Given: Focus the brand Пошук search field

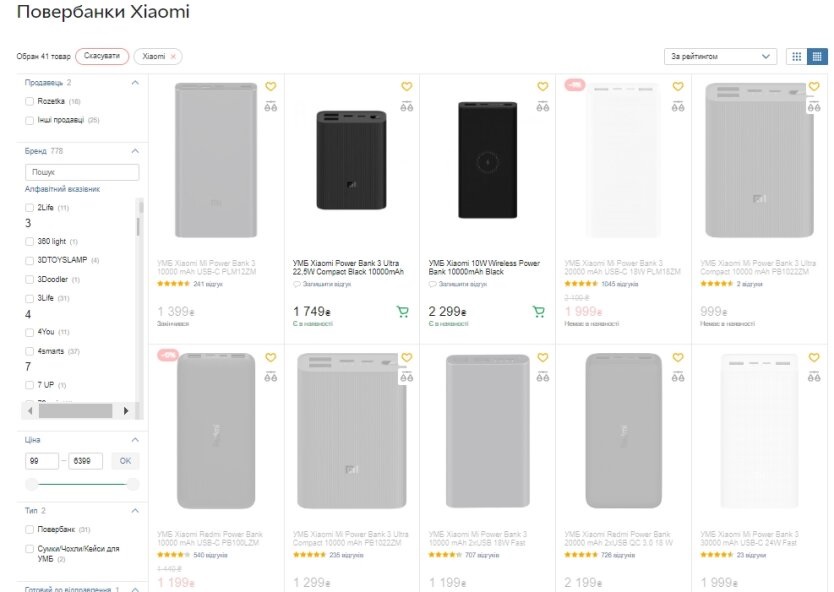Looking at the screenshot, I should pyautogui.click(x=82, y=172).
